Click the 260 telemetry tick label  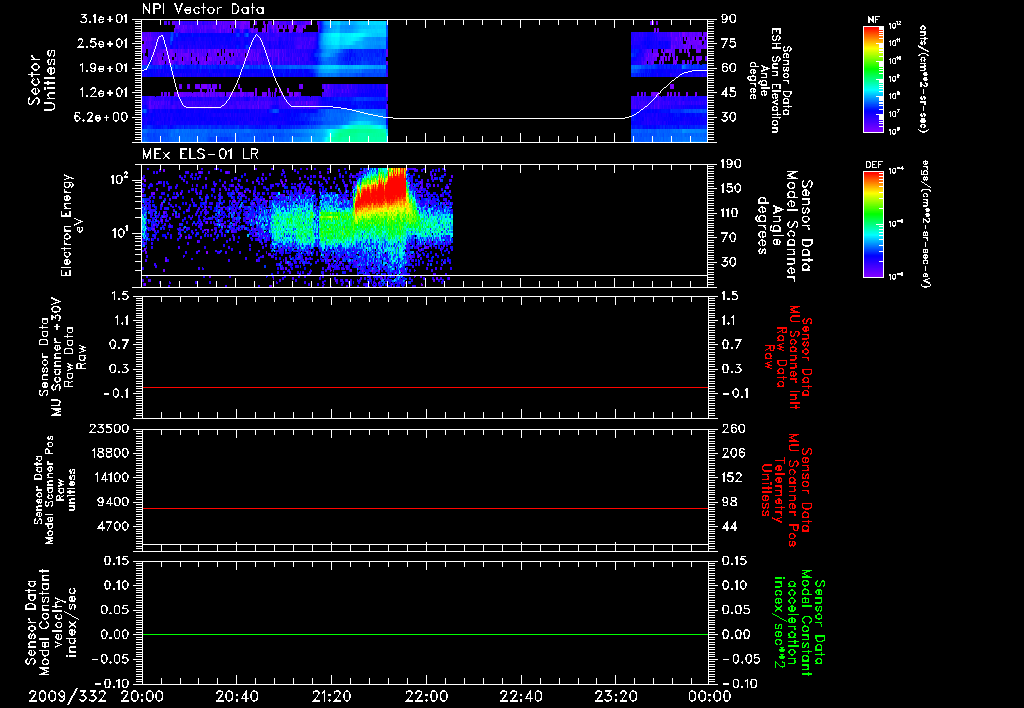coord(733,428)
